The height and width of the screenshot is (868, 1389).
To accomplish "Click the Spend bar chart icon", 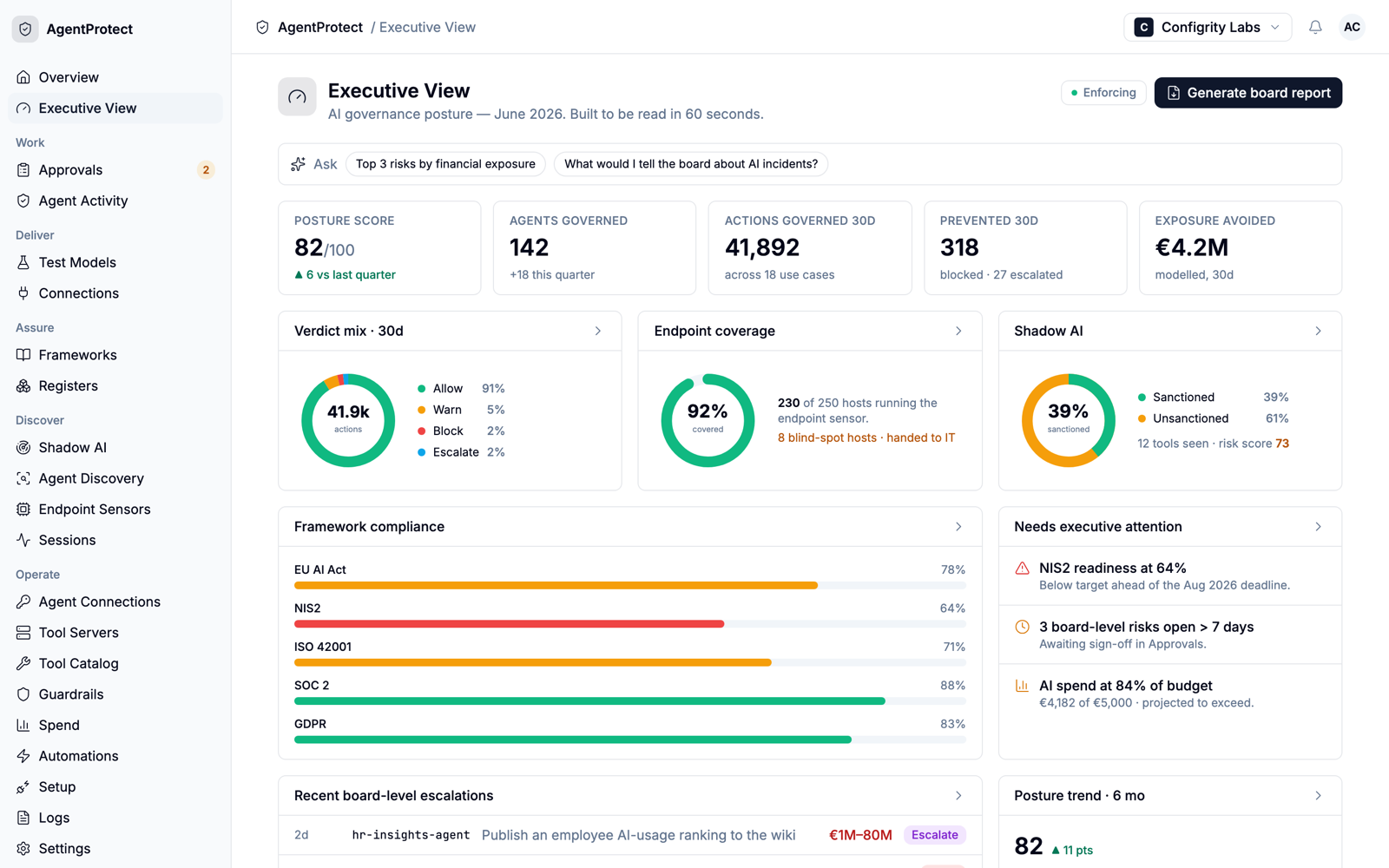I will coord(23,725).
